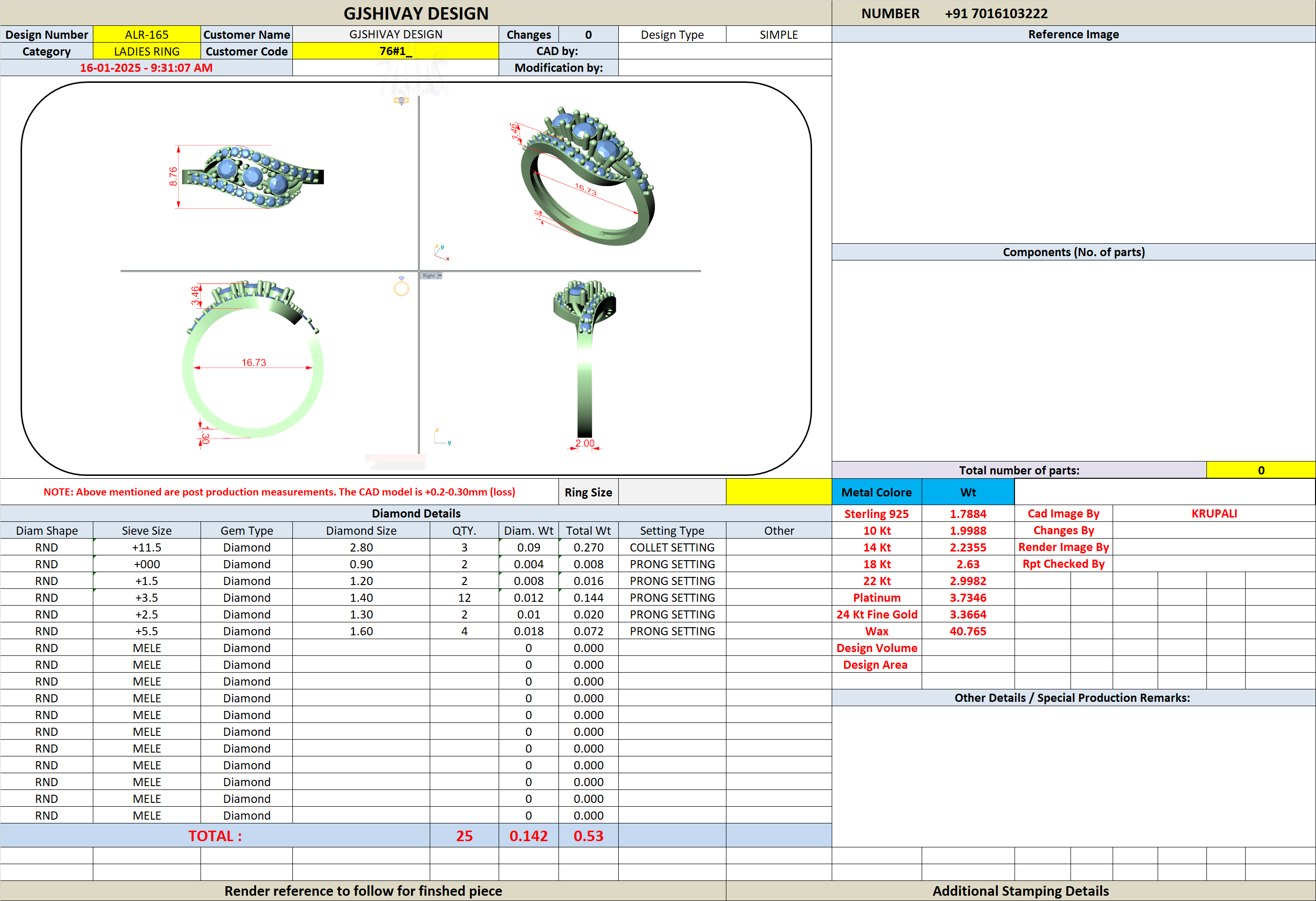1316x901 pixels.
Task: Click the perspective ring rendering
Action: 588,176
